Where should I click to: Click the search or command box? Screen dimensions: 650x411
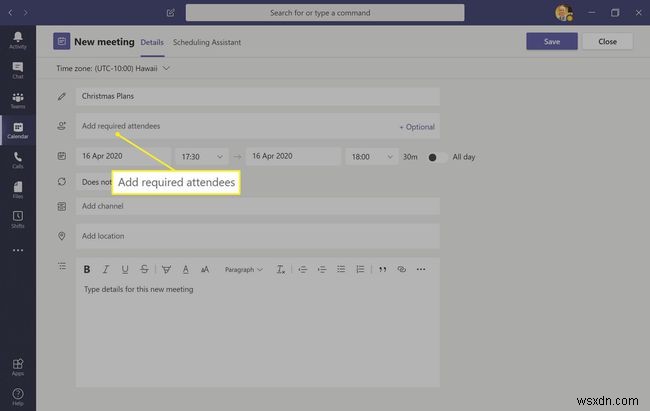click(x=325, y=13)
